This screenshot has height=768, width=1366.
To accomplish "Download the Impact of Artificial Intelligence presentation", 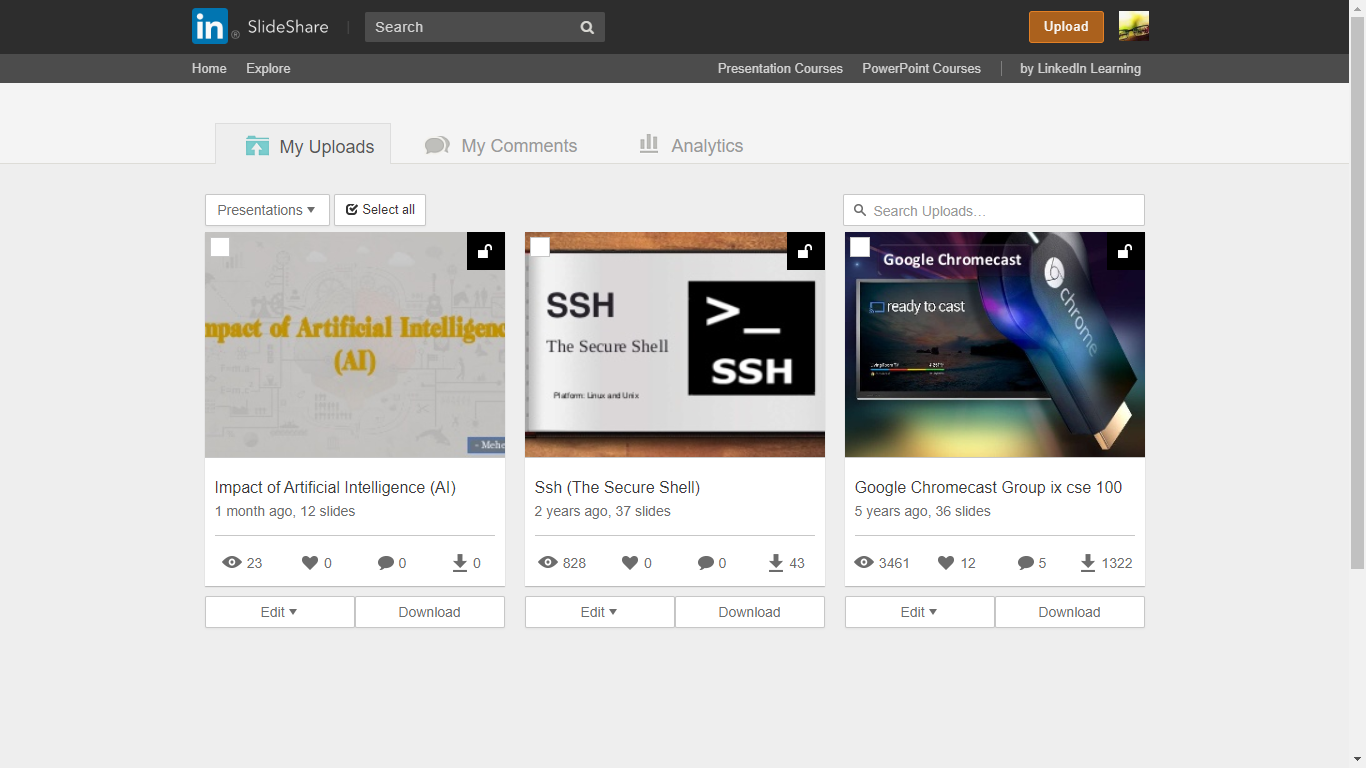I will pos(430,612).
